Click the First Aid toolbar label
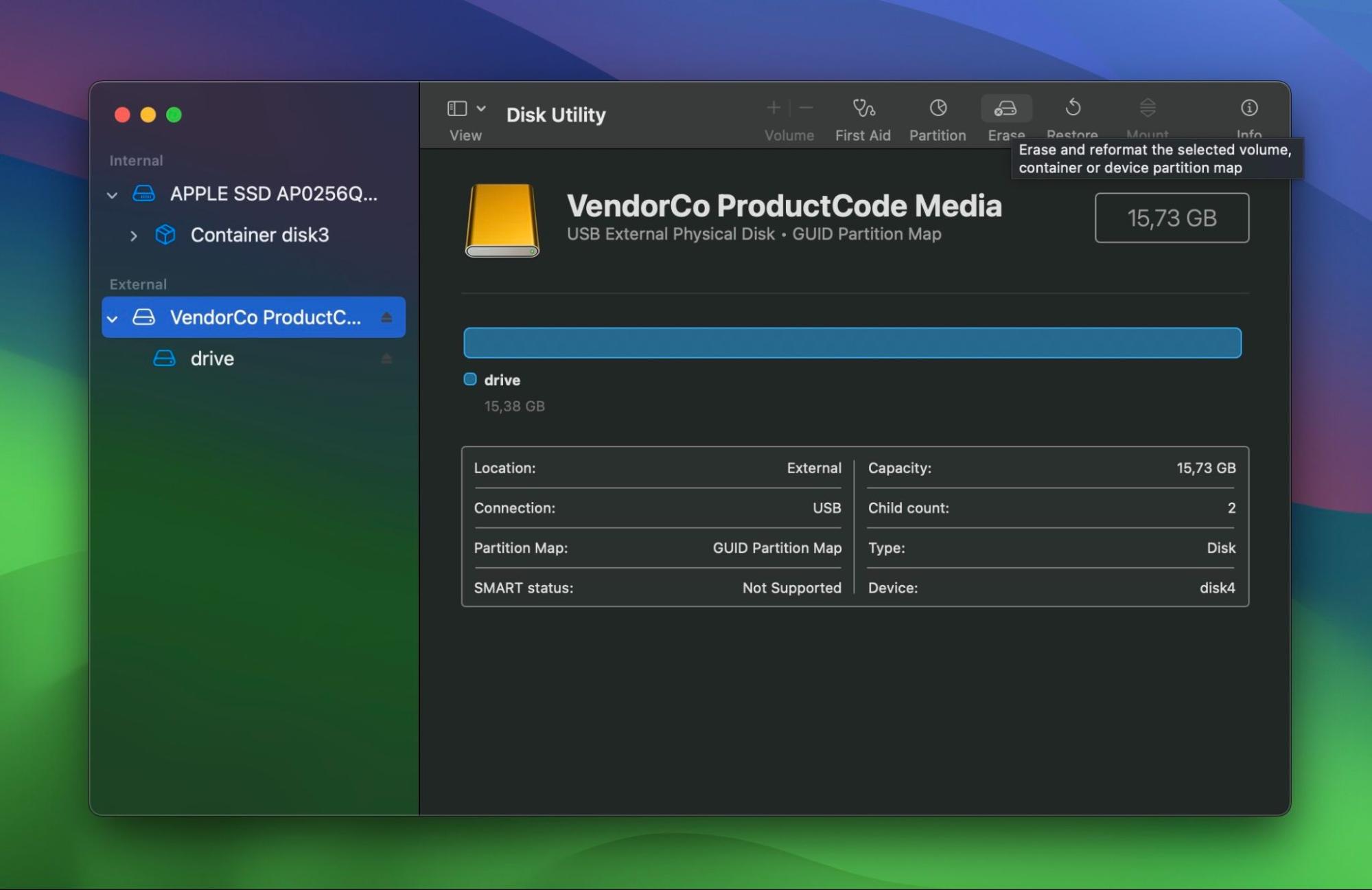 (863, 135)
